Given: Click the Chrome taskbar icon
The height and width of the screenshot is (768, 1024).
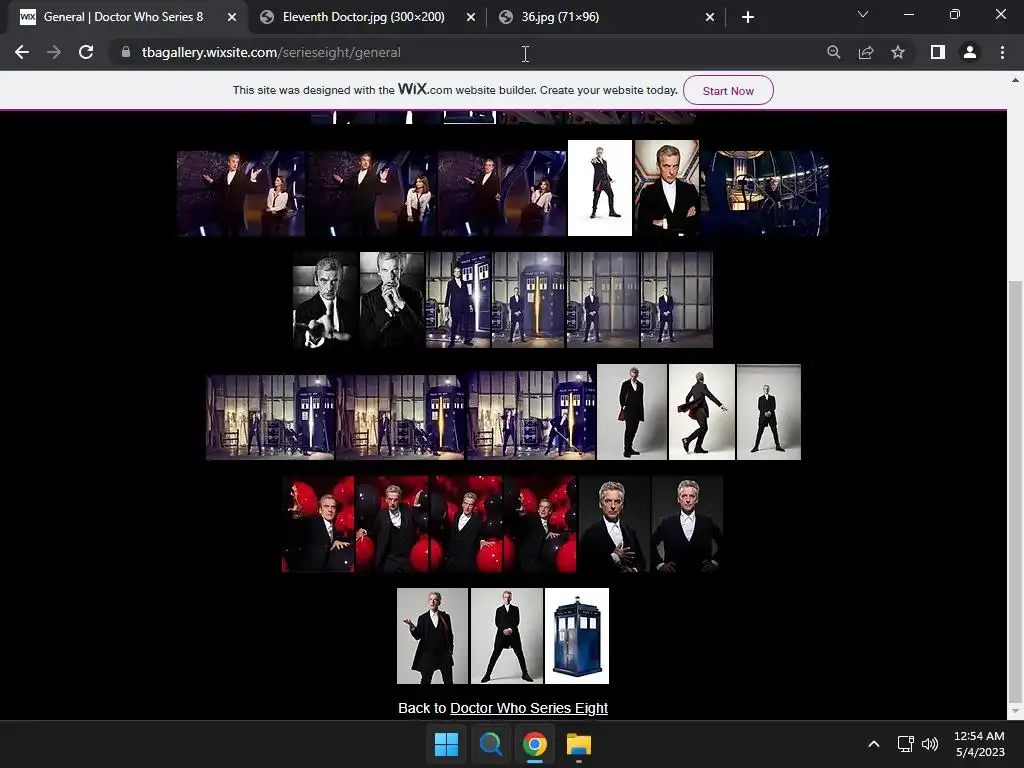Looking at the screenshot, I should pos(534,744).
